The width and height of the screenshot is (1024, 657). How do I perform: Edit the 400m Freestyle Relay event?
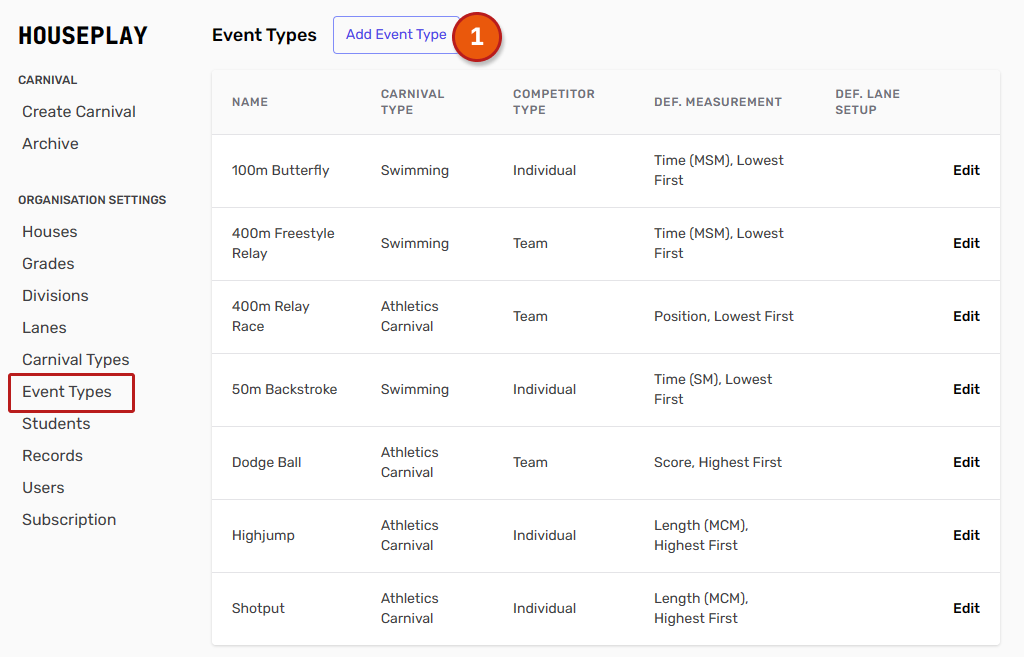coord(965,244)
